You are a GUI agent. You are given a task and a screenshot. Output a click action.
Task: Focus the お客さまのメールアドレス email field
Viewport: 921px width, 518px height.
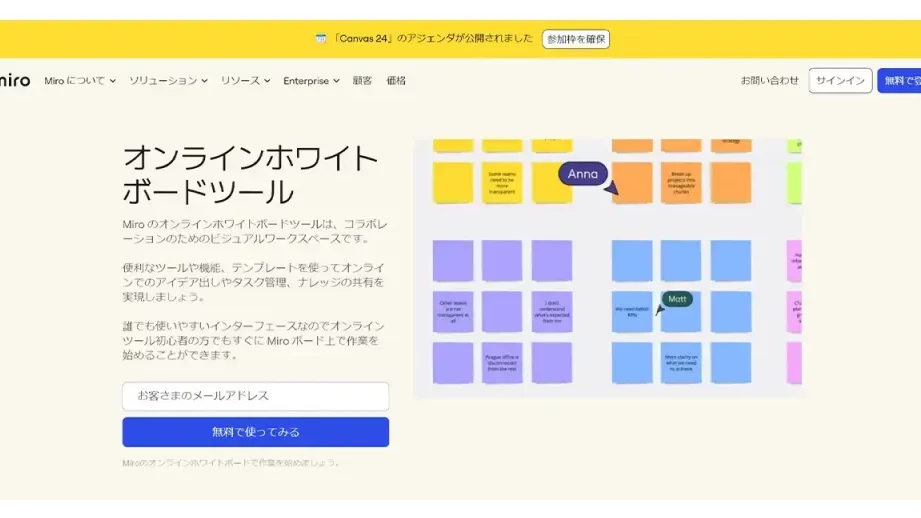[256, 396]
